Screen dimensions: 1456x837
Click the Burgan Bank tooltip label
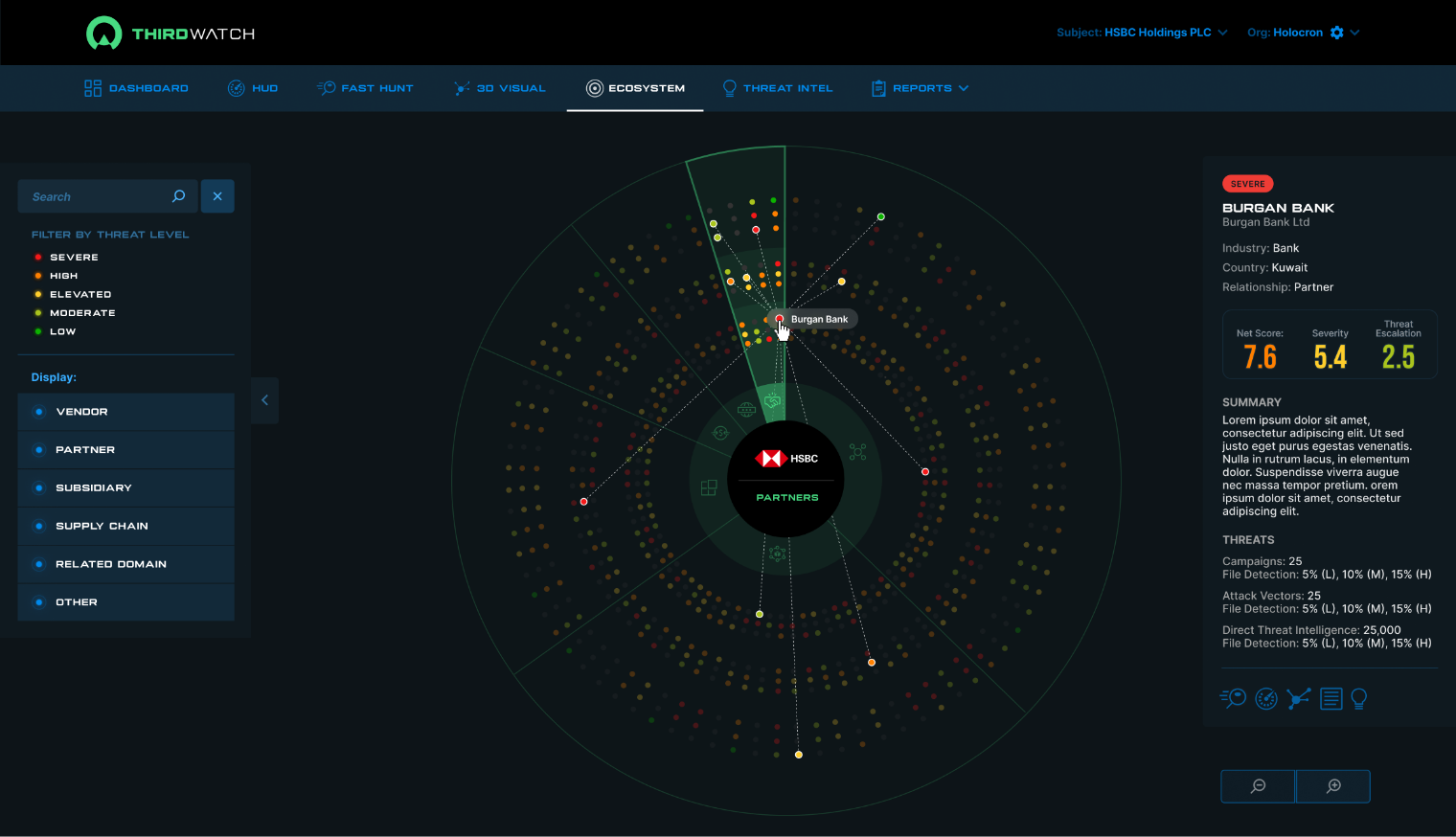point(820,319)
